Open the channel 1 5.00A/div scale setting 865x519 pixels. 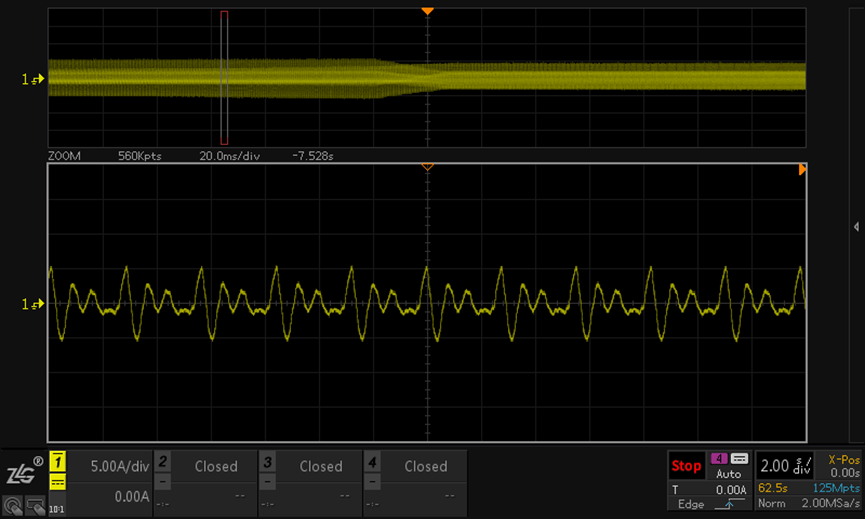[119, 466]
